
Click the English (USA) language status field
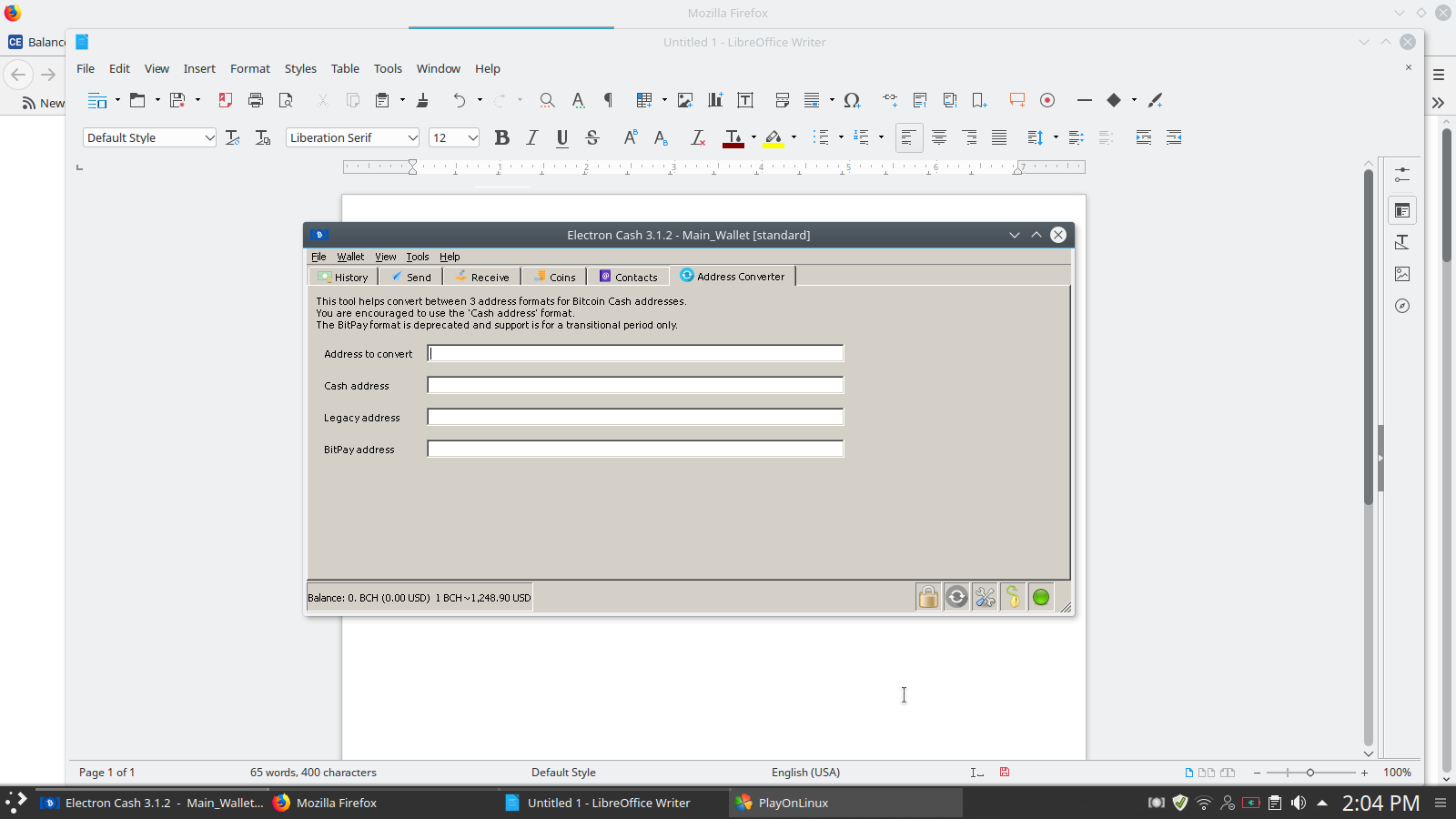805,773
